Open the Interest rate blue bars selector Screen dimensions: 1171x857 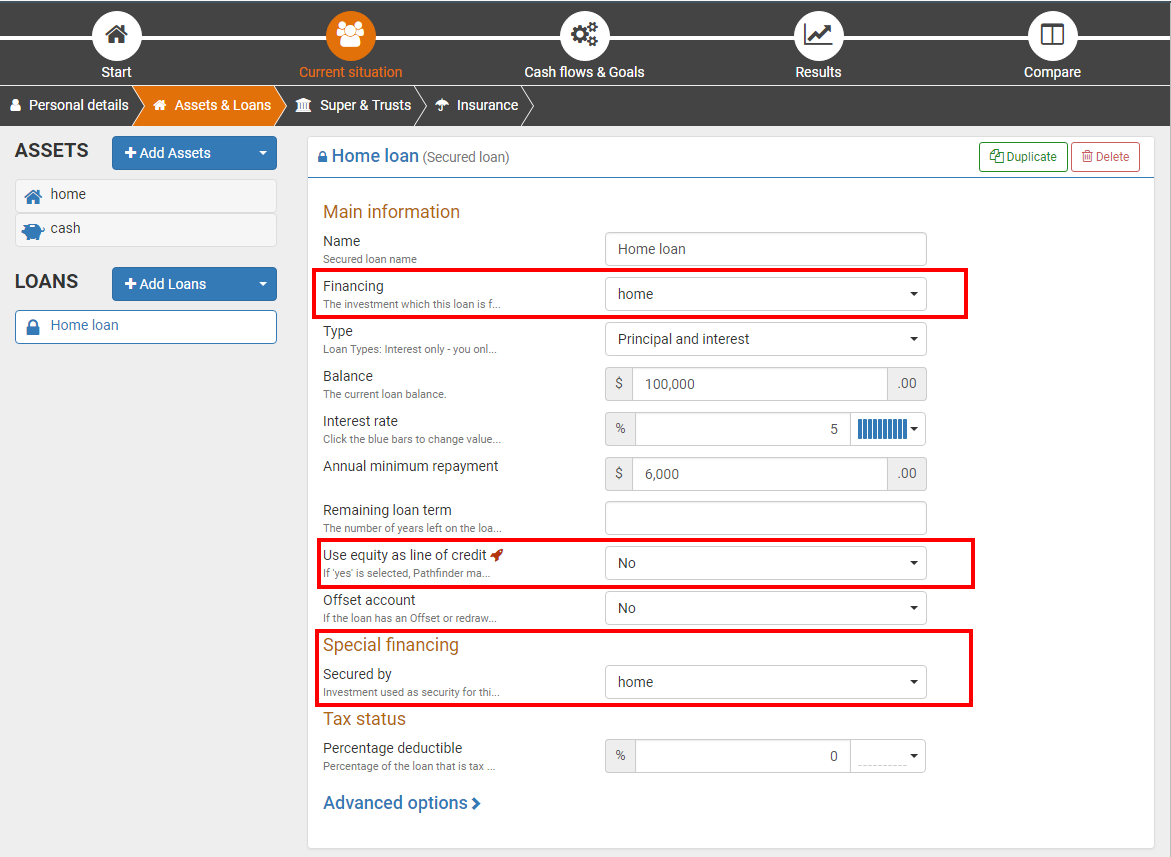[x=887, y=429]
